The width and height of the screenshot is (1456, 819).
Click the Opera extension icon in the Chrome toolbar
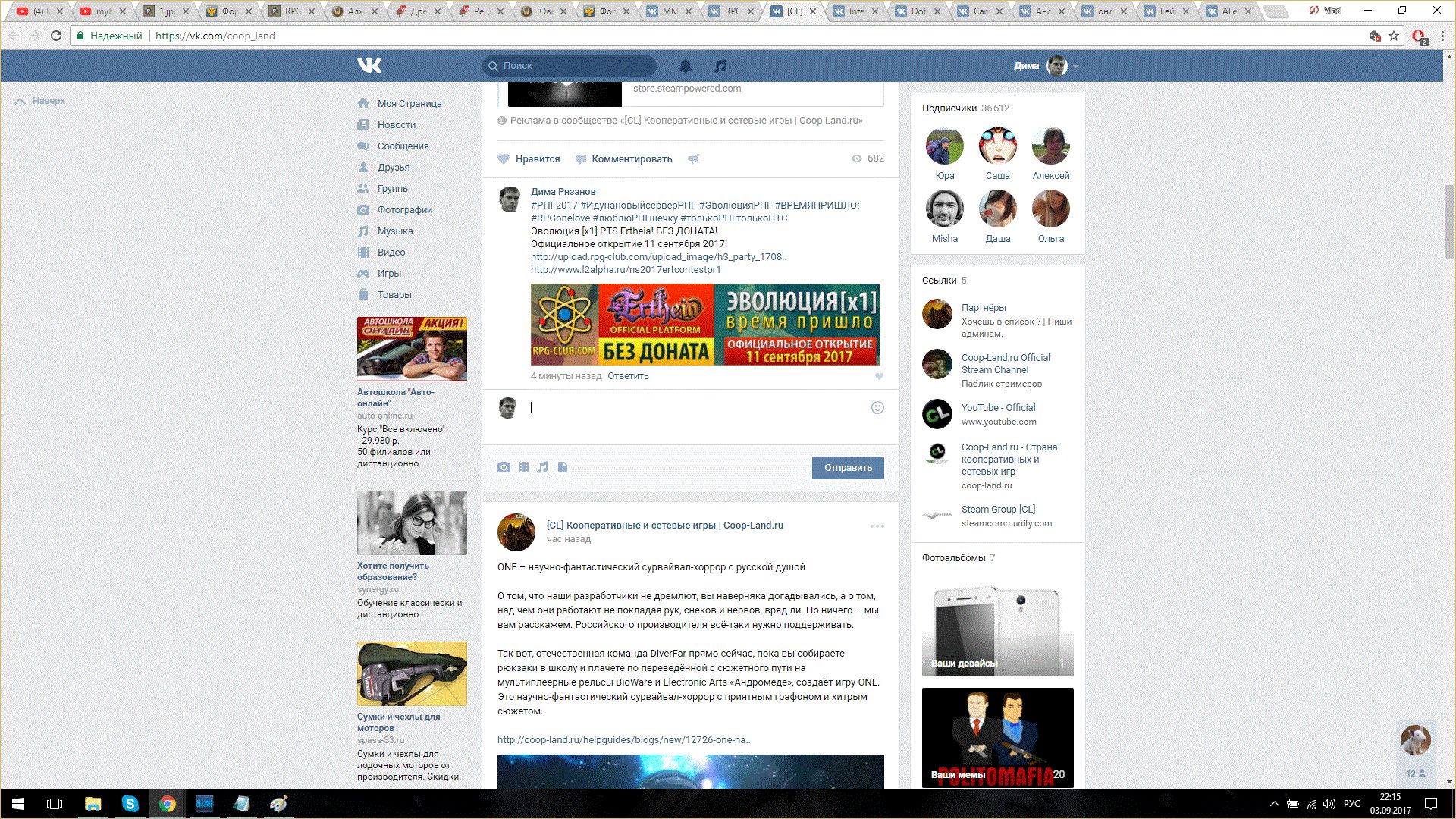tap(1419, 36)
